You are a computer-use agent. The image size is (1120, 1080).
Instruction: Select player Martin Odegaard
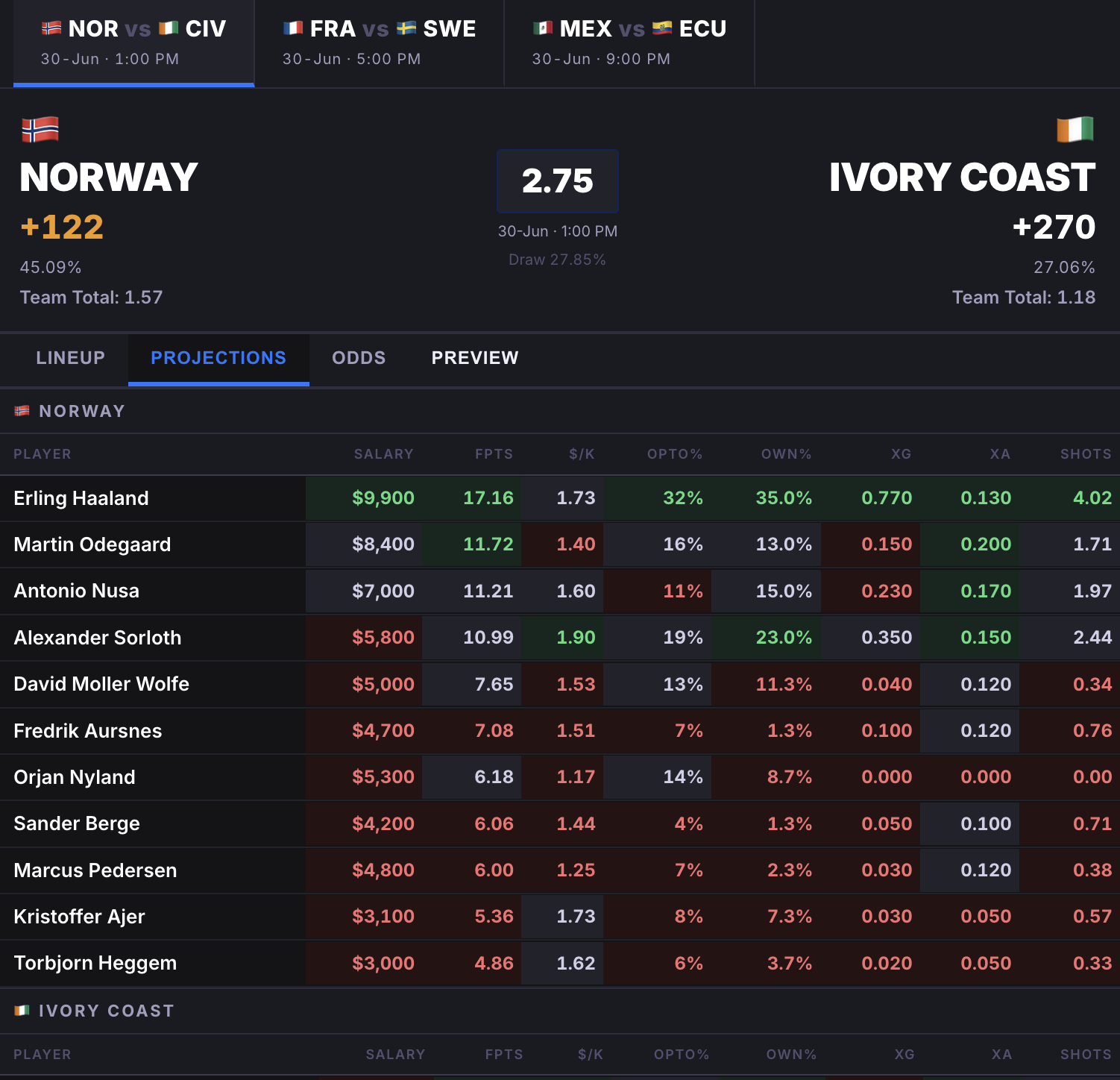[x=92, y=544]
